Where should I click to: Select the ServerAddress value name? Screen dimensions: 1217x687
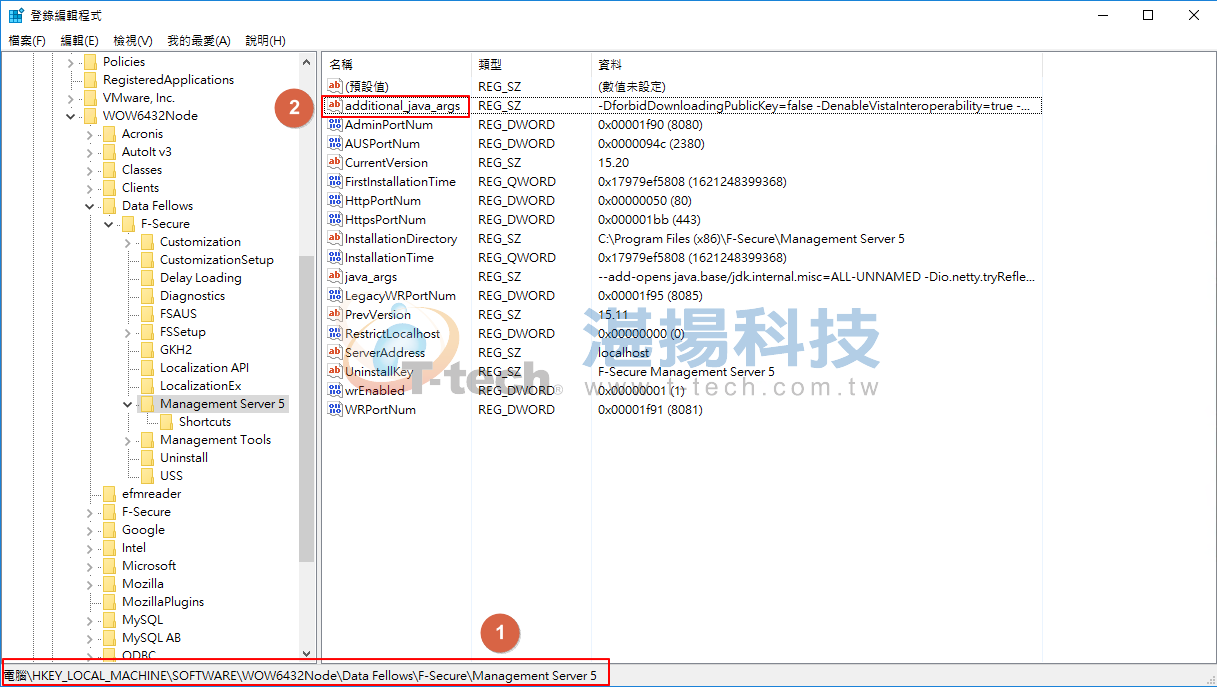click(385, 353)
